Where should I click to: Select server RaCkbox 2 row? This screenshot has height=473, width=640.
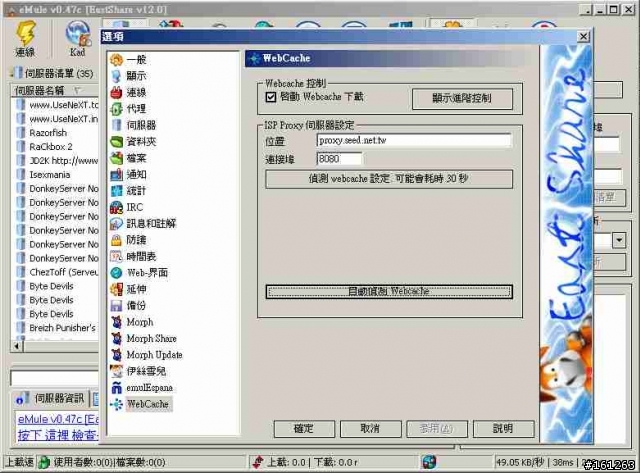[x=57, y=147]
